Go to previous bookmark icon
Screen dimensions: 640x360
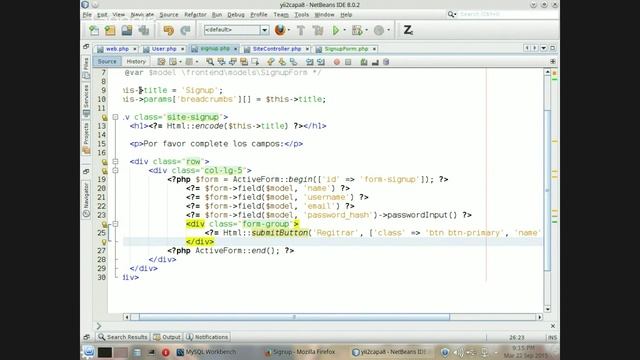point(270,62)
